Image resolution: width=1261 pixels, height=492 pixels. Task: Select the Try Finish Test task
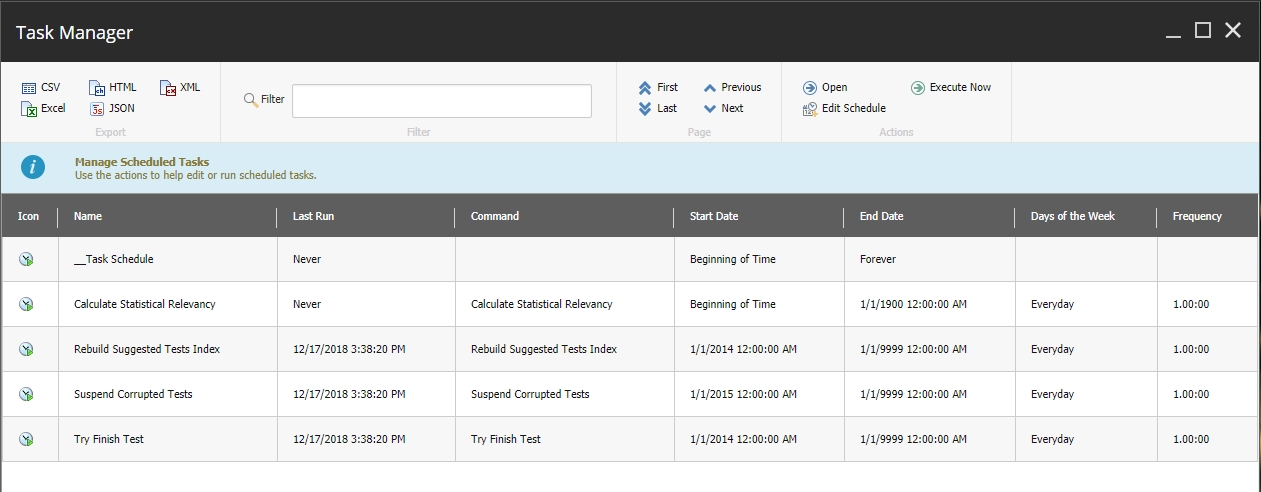107,439
